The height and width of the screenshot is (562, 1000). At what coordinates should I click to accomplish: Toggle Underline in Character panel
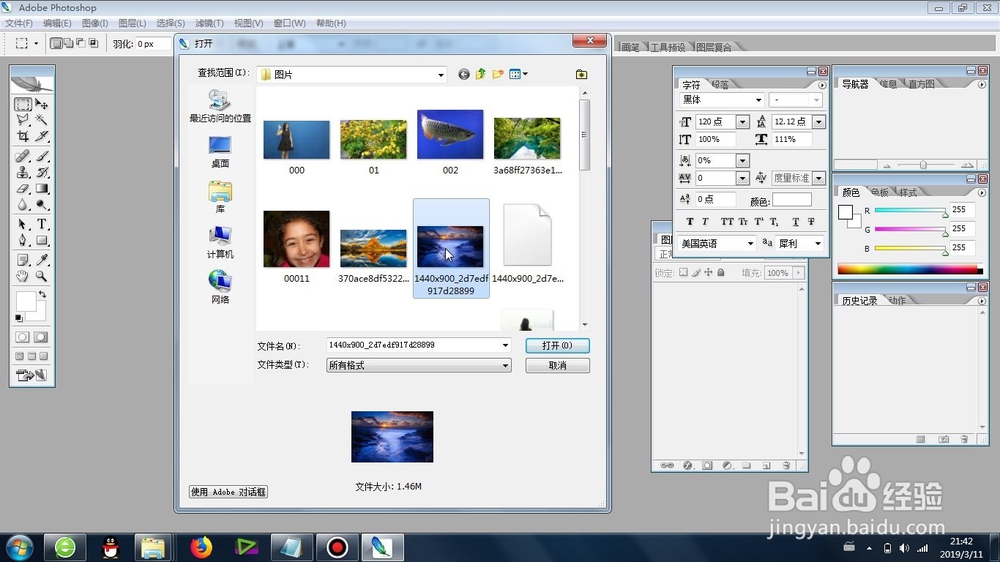[x=795, y=221]
